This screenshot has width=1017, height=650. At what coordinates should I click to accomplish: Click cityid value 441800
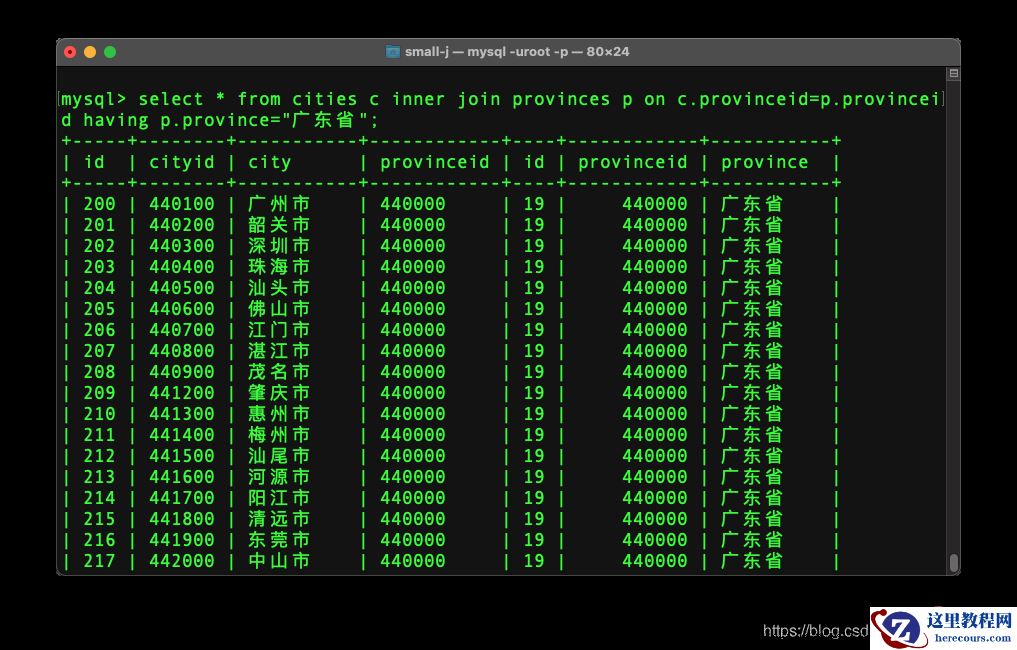(x=182, y=519)
